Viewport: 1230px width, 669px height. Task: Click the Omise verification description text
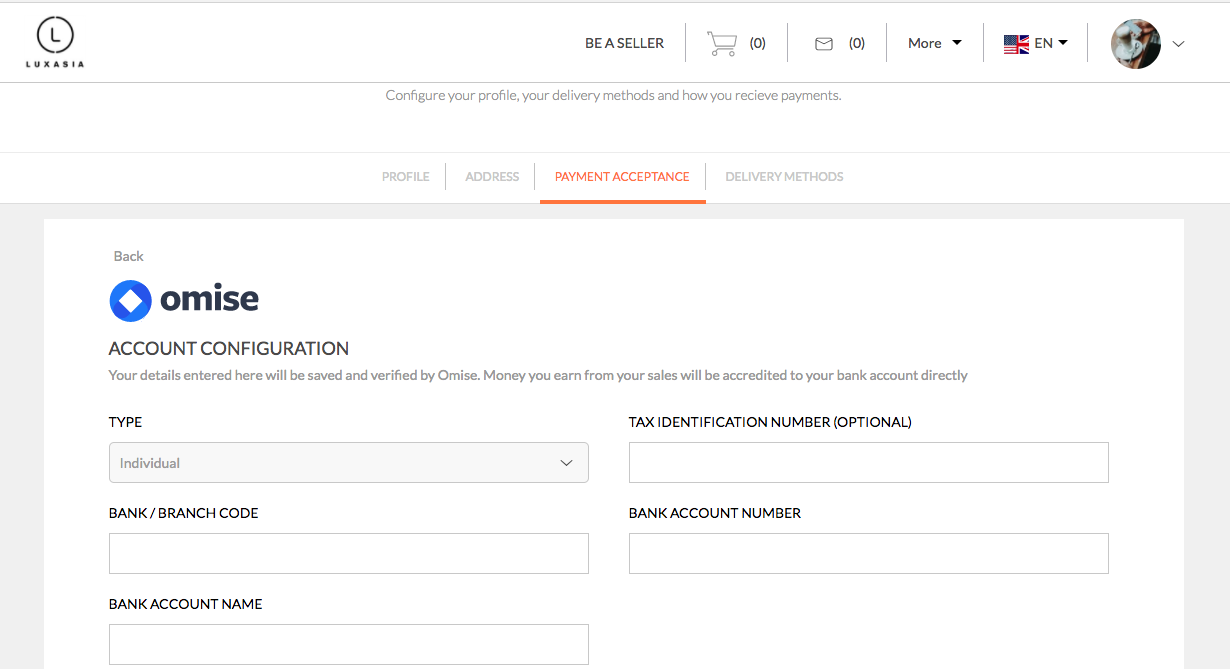tap(538, 376)
